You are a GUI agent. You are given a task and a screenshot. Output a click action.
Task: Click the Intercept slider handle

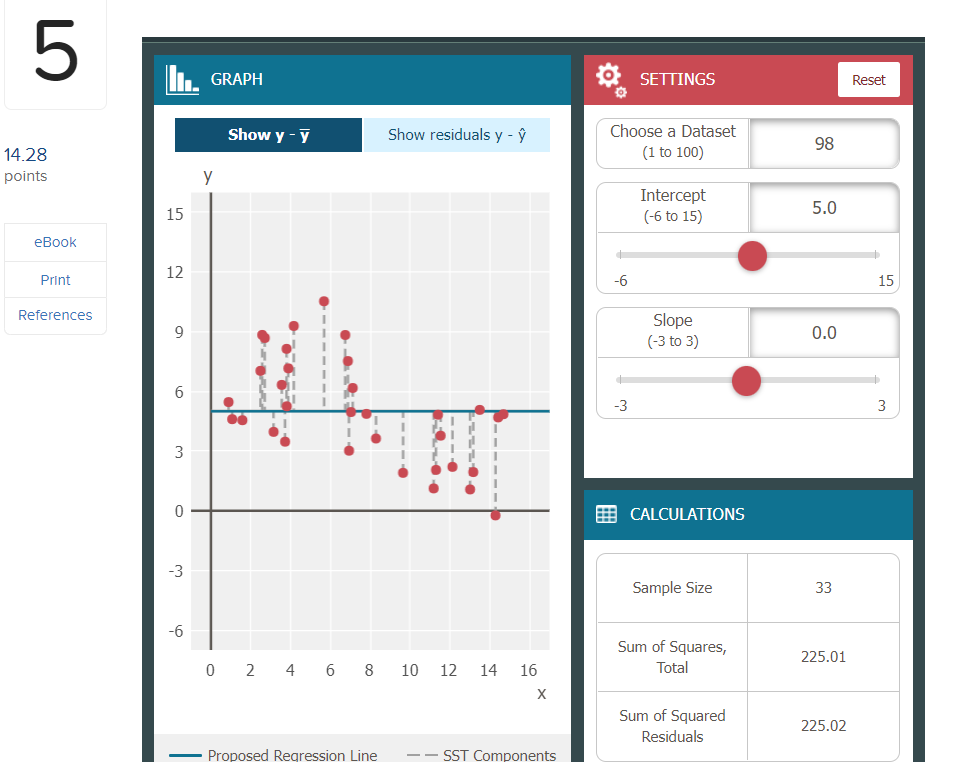point(751,256)
